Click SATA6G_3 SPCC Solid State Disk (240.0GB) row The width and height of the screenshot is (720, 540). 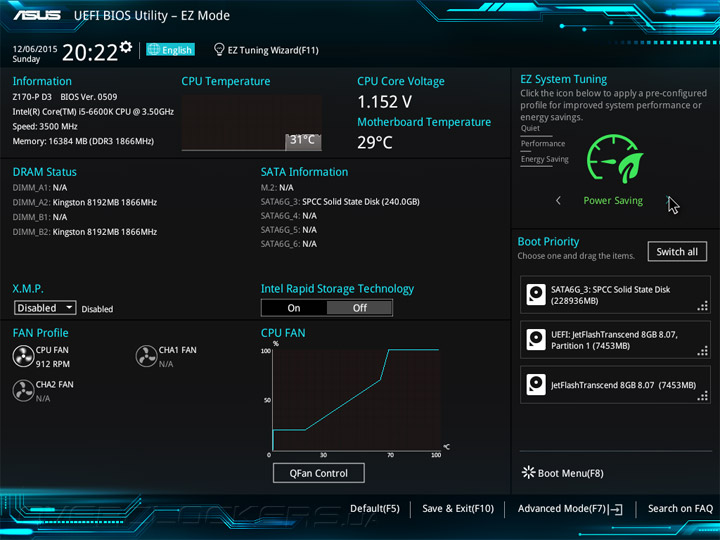click(340, 202)
